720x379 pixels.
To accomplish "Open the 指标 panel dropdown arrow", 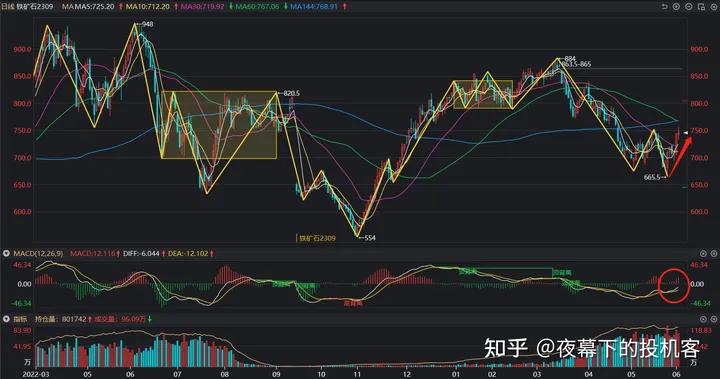I will click(6, 319).
